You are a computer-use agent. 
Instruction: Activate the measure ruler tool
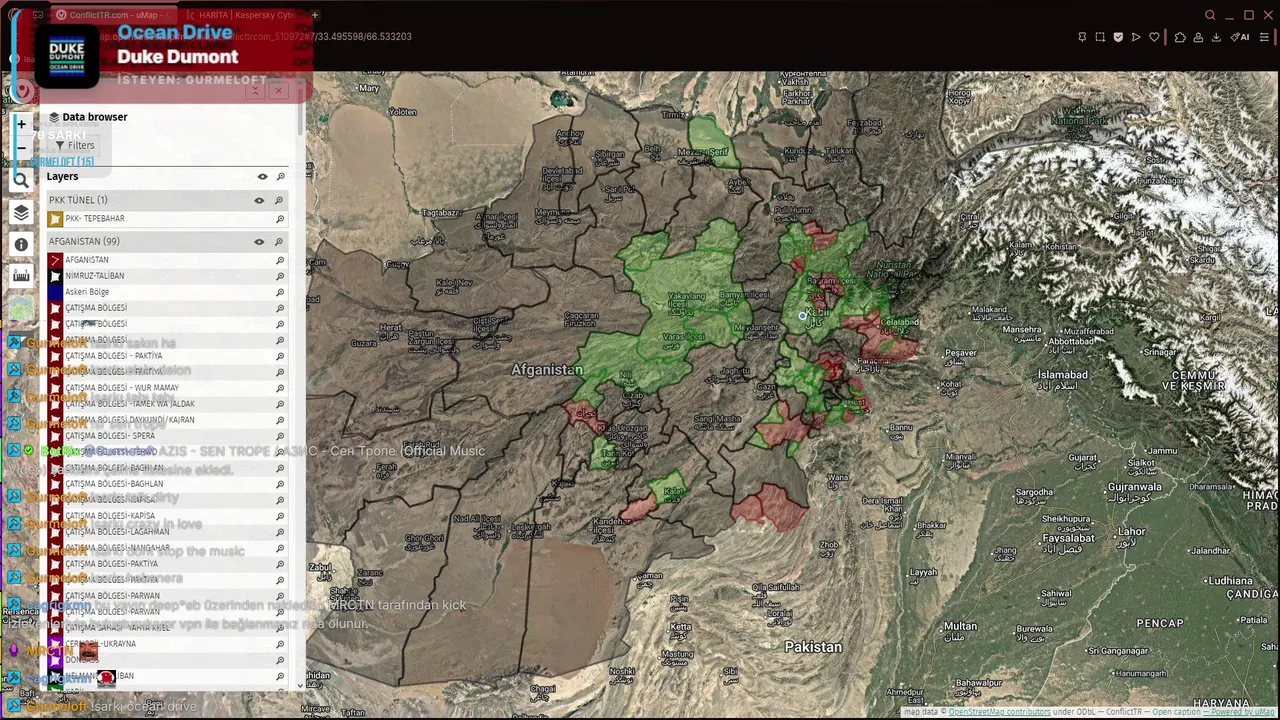click(21, 275)
